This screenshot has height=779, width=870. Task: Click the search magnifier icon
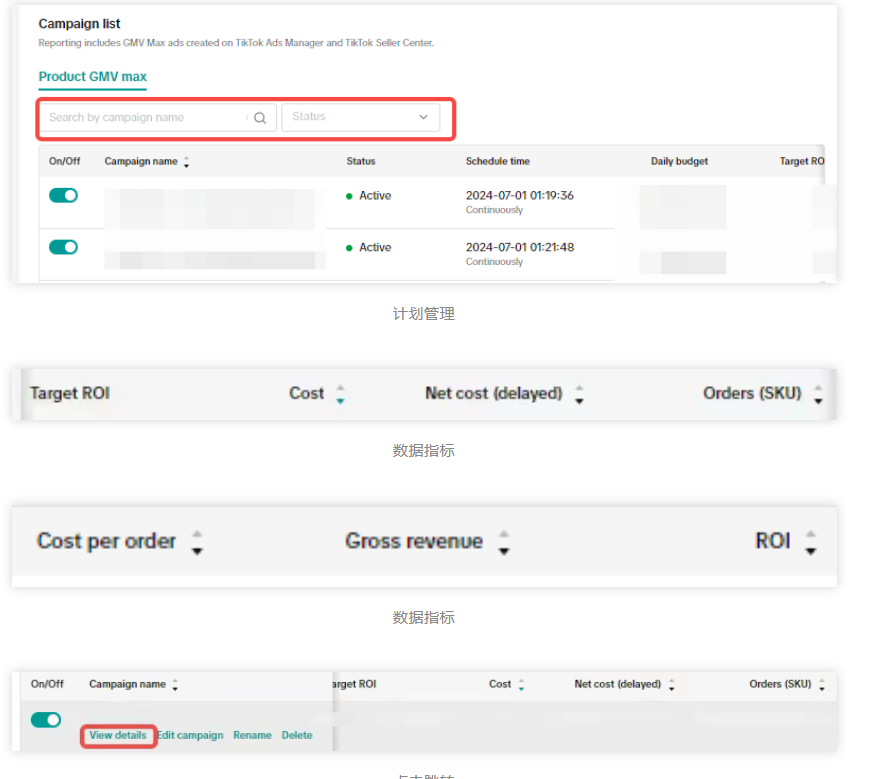(260, 118)
